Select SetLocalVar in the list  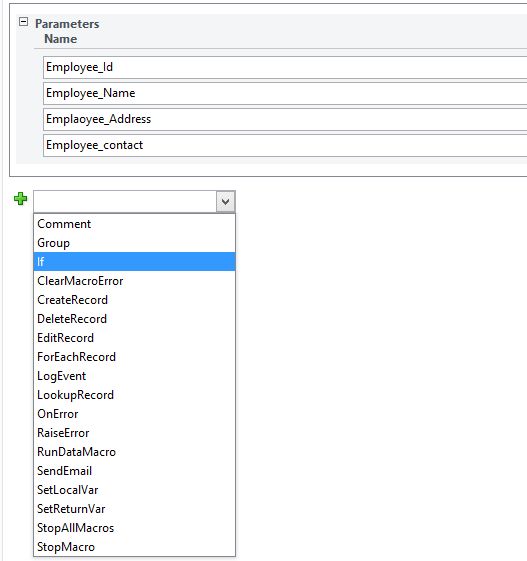pos(135,490)
